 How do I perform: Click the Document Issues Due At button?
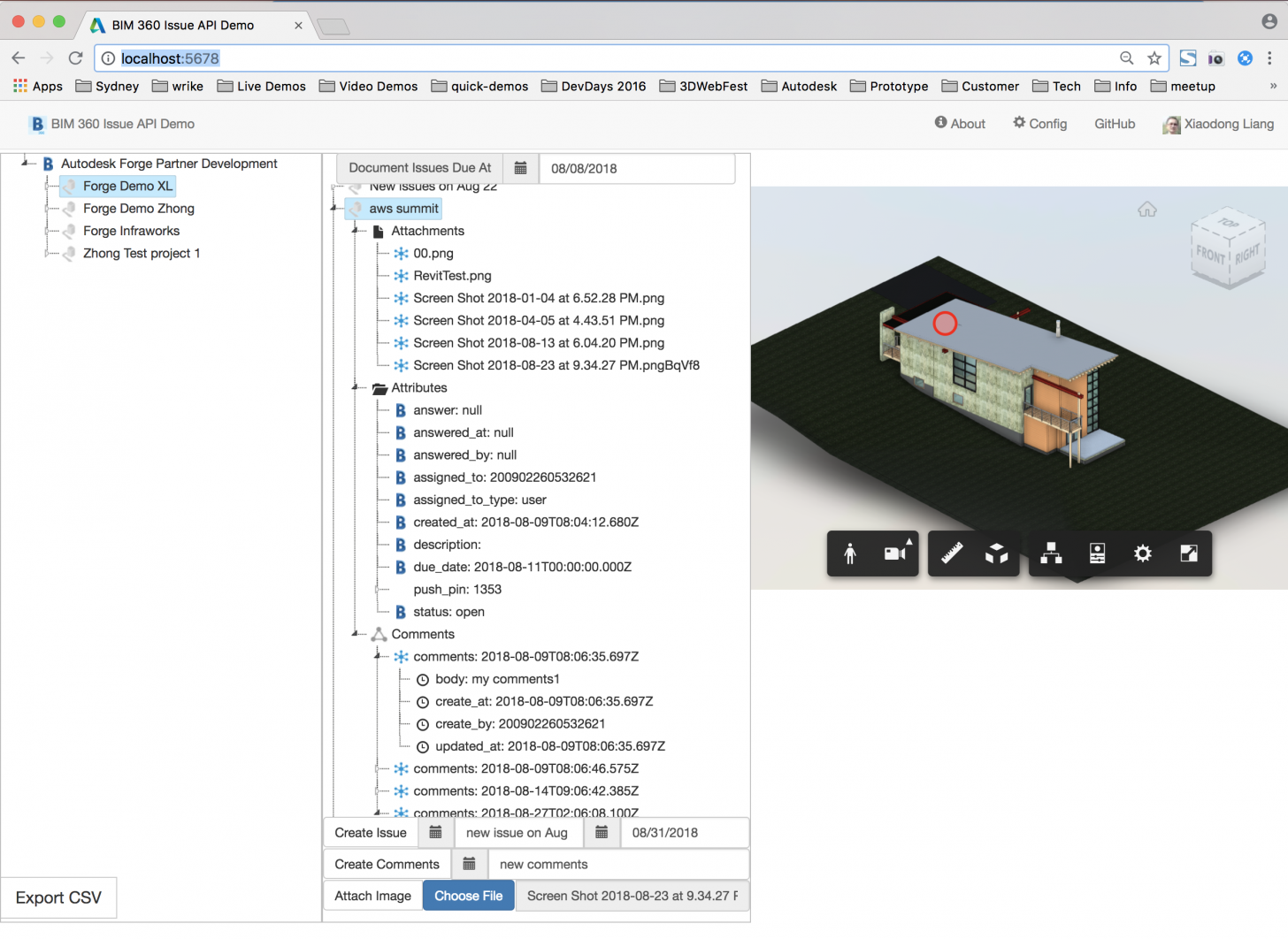pyautogui.click(x=420, y=168)
